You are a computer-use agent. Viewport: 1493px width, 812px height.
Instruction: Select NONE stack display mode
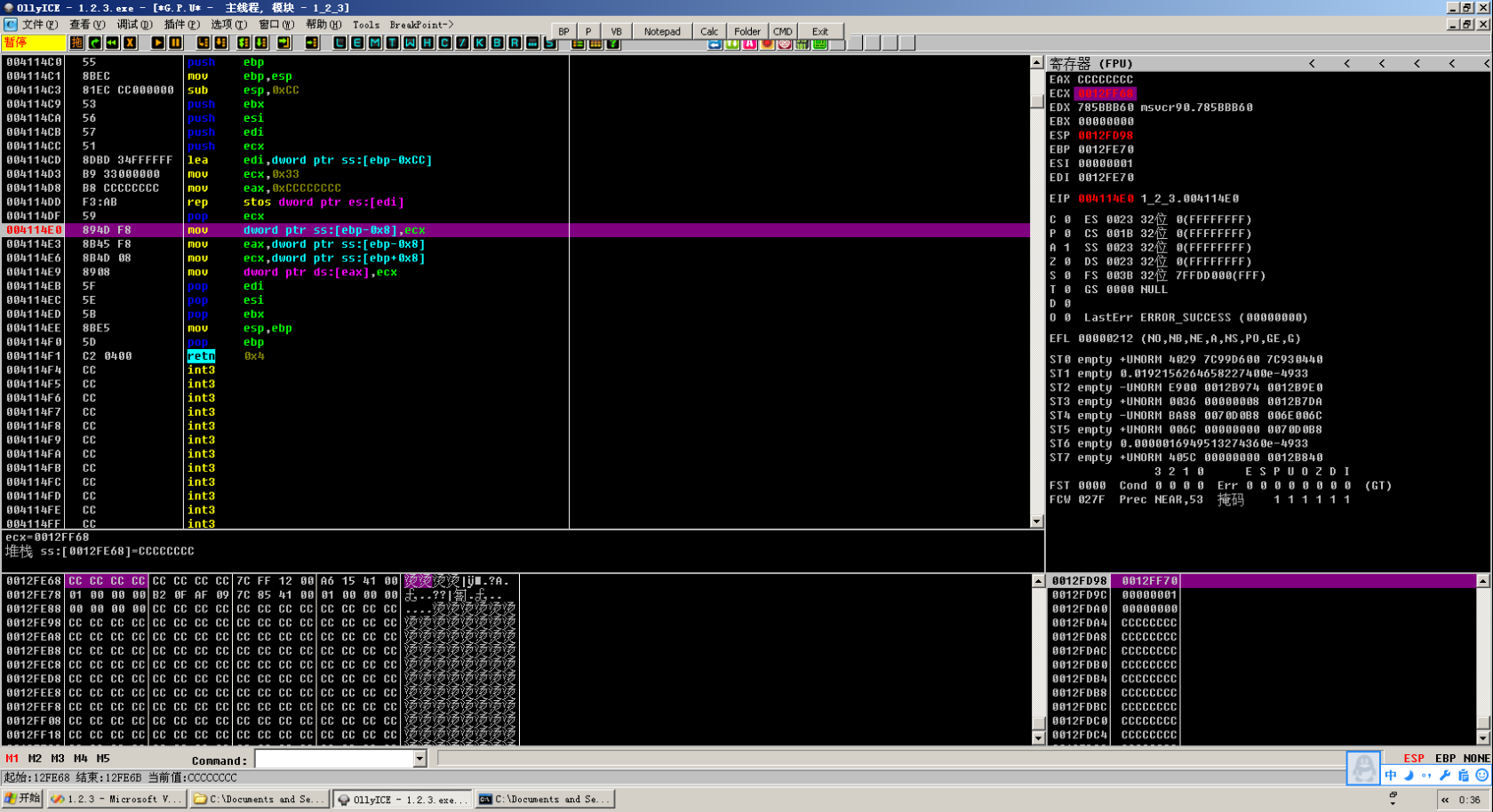[1476, 758]
